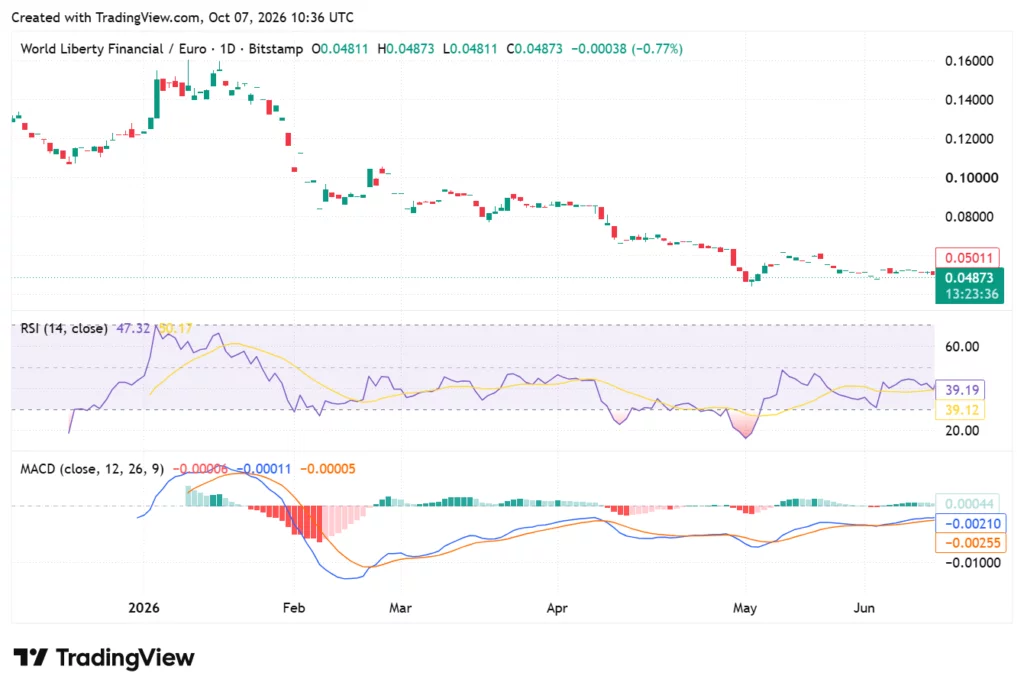
Task: Click the blue MACD axis label −0.00210
Action: coord(970,523)
